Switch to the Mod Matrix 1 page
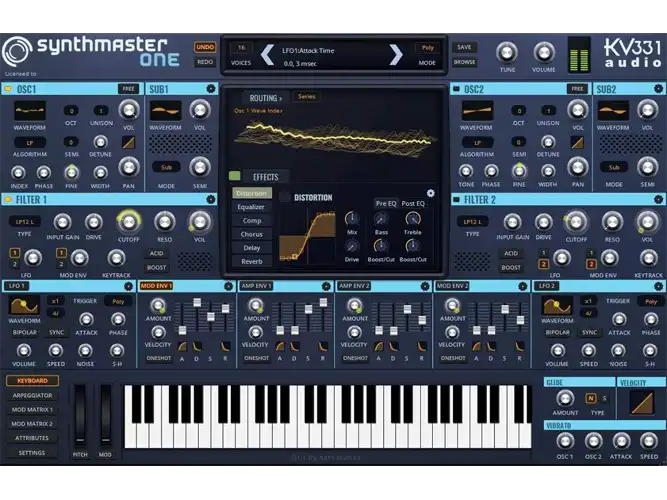Screen dimensions: 667x500 click(32, 409)
